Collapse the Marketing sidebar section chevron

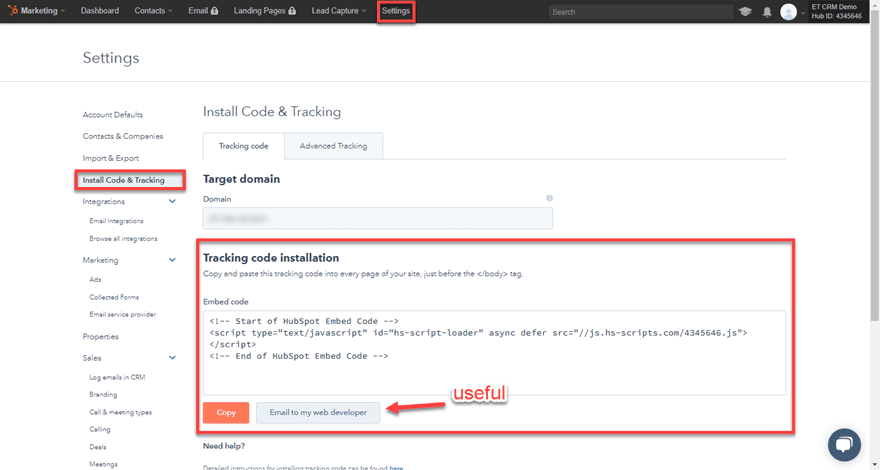[172, 260]
